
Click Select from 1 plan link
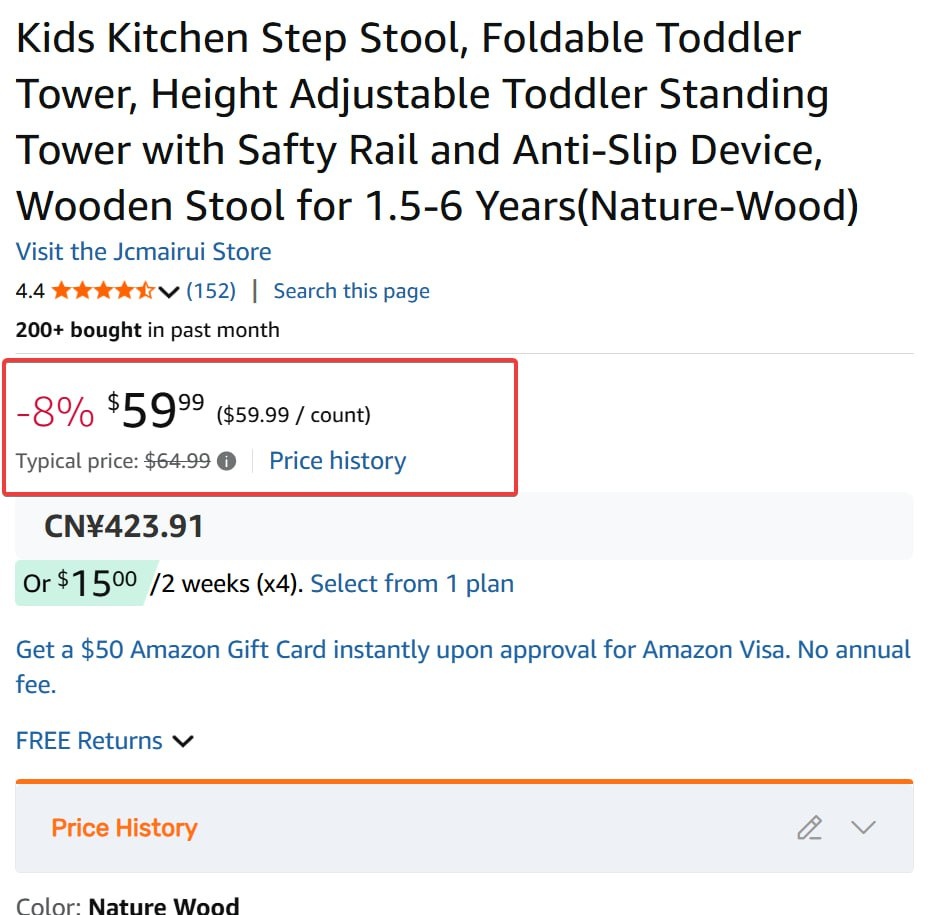pos(412,583)
